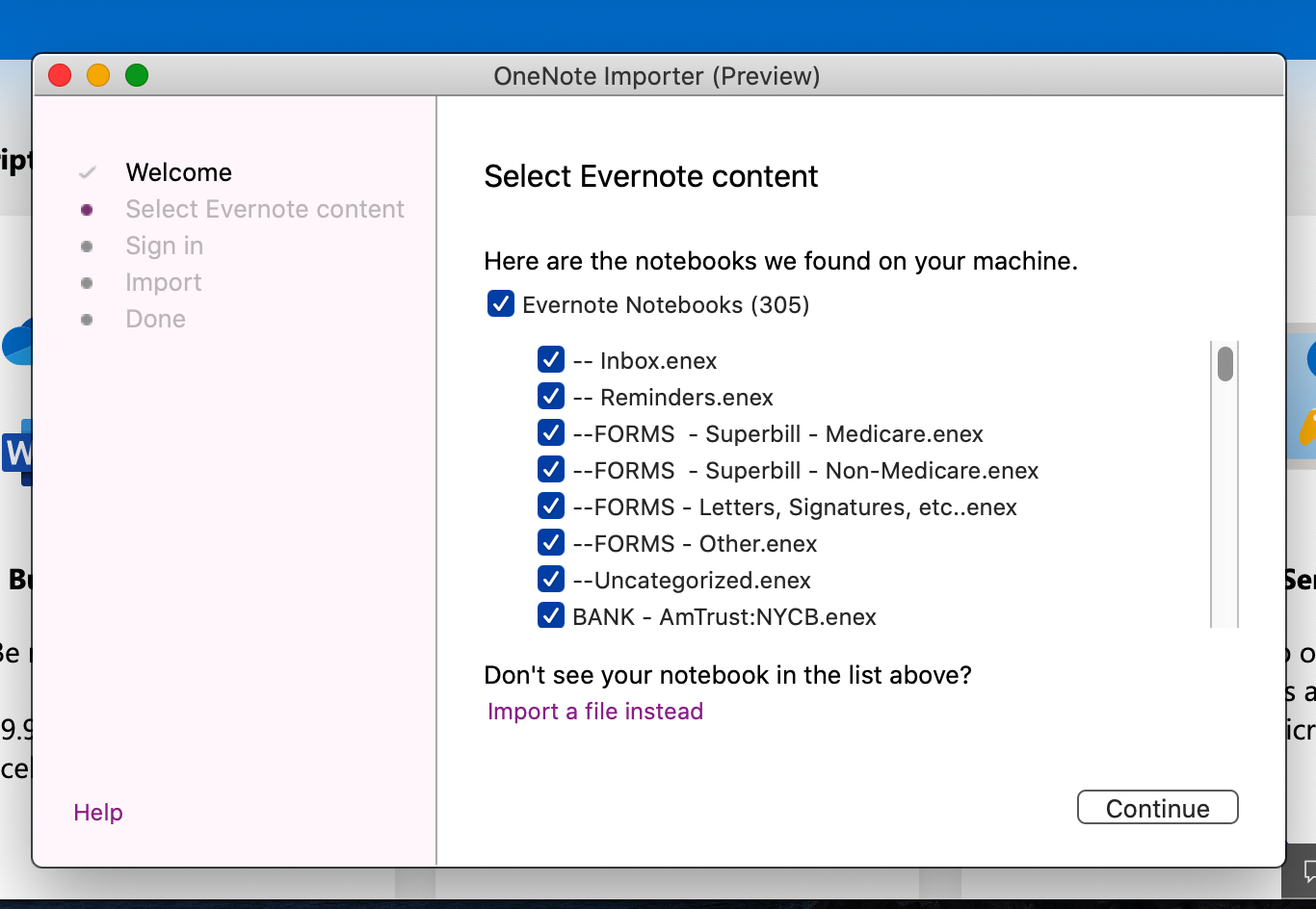Toggle Superbill - Non-Medicare.enex checkbox

pyautogui.click(x=551, y=469)
